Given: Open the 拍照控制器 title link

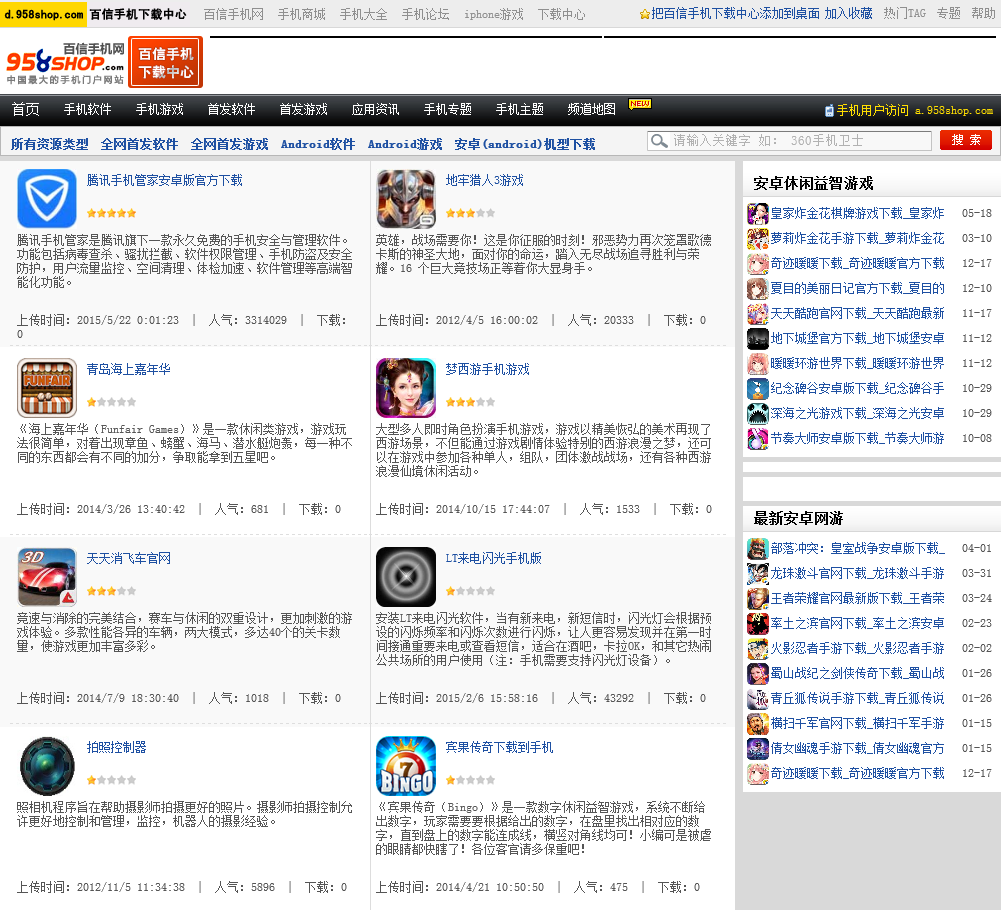Looking at the screenshot, I should pos(116,747).
